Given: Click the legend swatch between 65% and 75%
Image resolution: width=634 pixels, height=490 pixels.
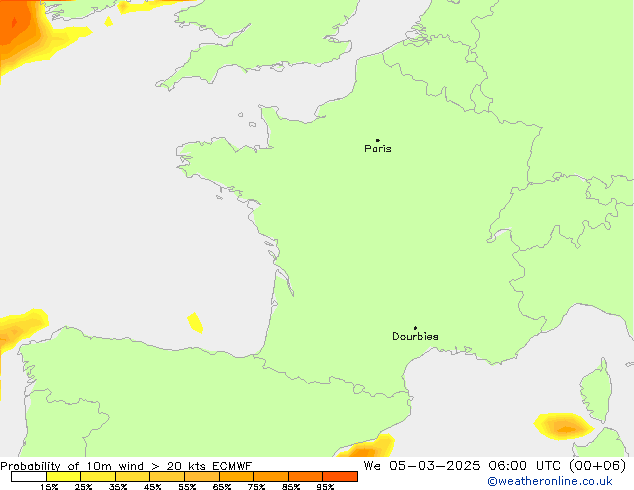Looking at the screenshot, I should [x=237, y=477].
